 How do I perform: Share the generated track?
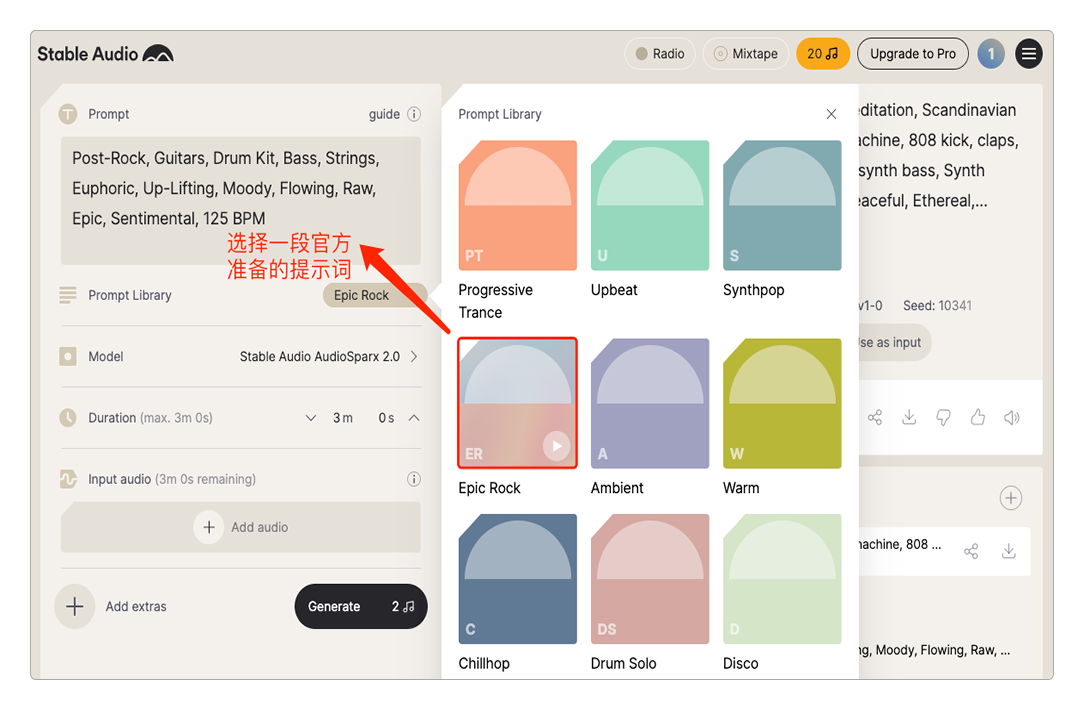(x=875, y=417)
